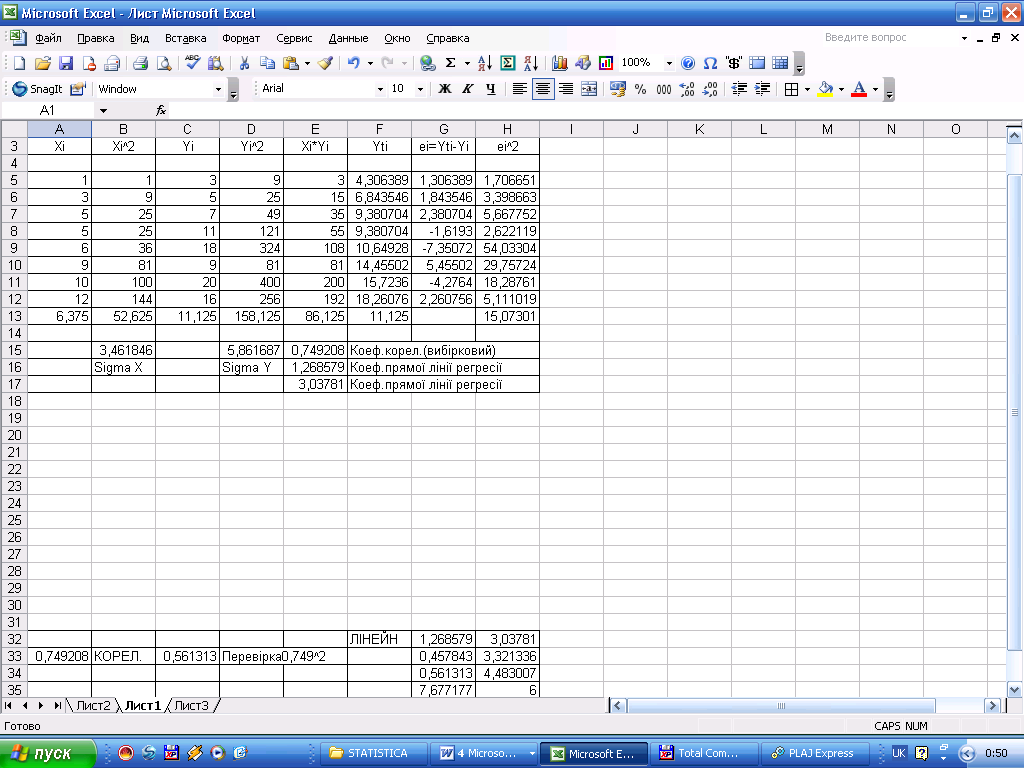Viewport: 1024px width, 768px height.
Task: Toggle Align Right
Action: [x=566, y=89]
